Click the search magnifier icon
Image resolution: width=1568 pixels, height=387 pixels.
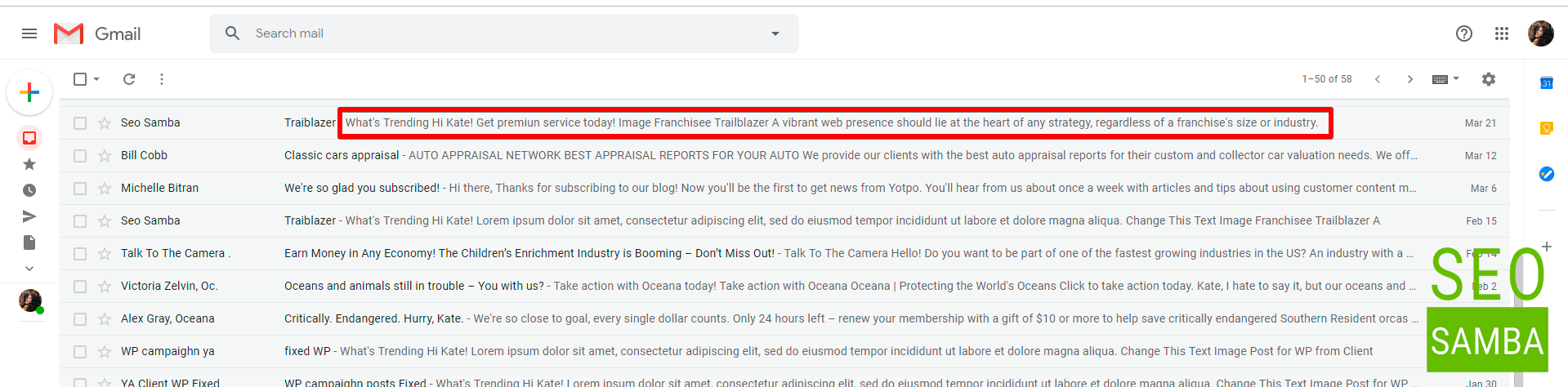click(233, 33)
